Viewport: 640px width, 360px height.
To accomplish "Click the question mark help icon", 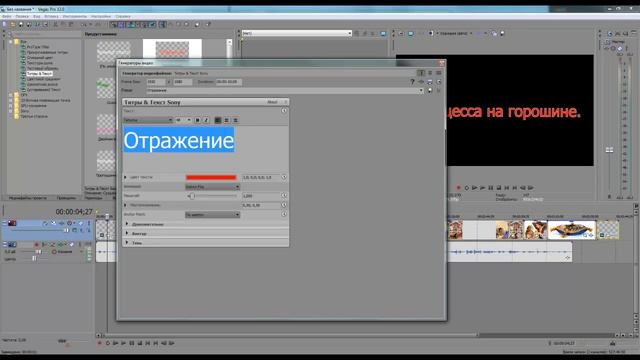I will 412,82.
